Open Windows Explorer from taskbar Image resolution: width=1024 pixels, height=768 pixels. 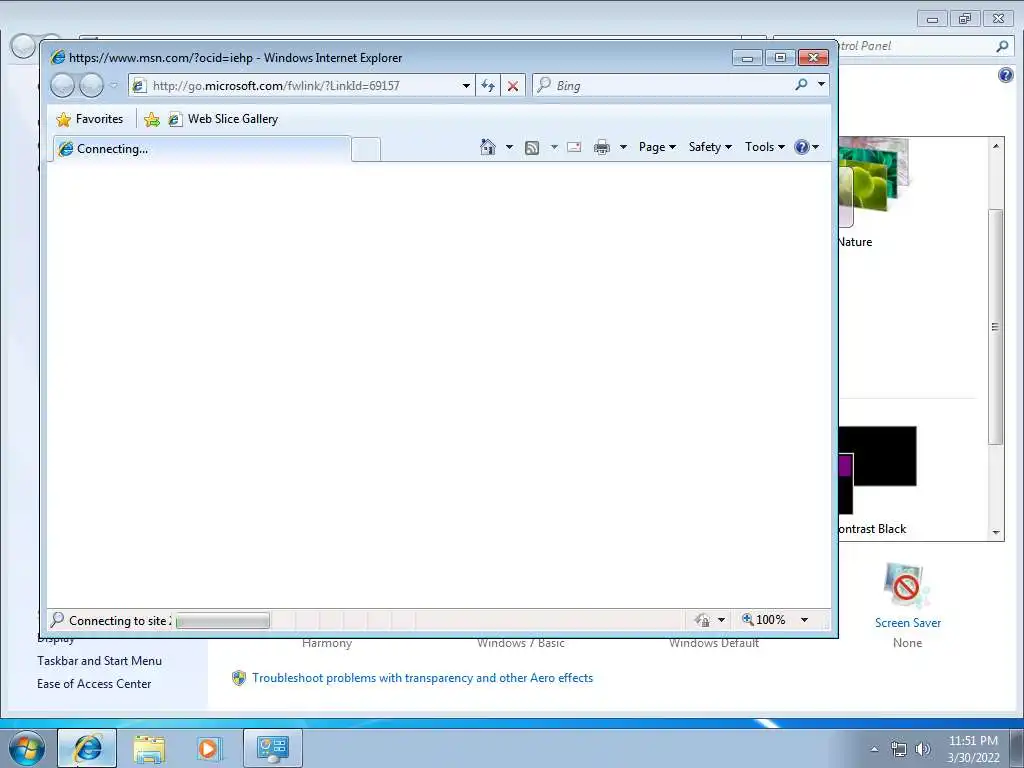[x=149, y=748]
